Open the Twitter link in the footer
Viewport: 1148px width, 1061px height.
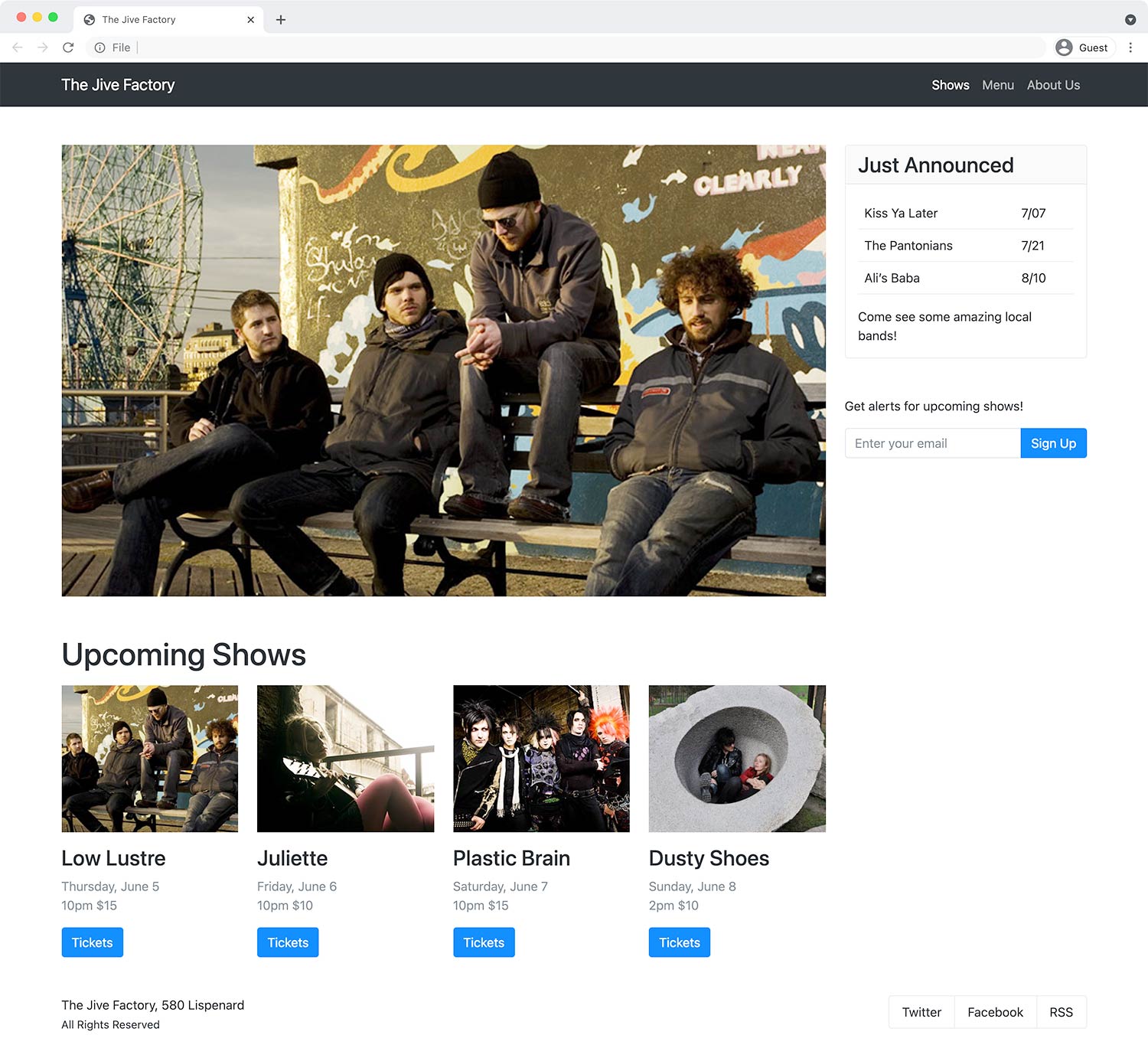921,1011
